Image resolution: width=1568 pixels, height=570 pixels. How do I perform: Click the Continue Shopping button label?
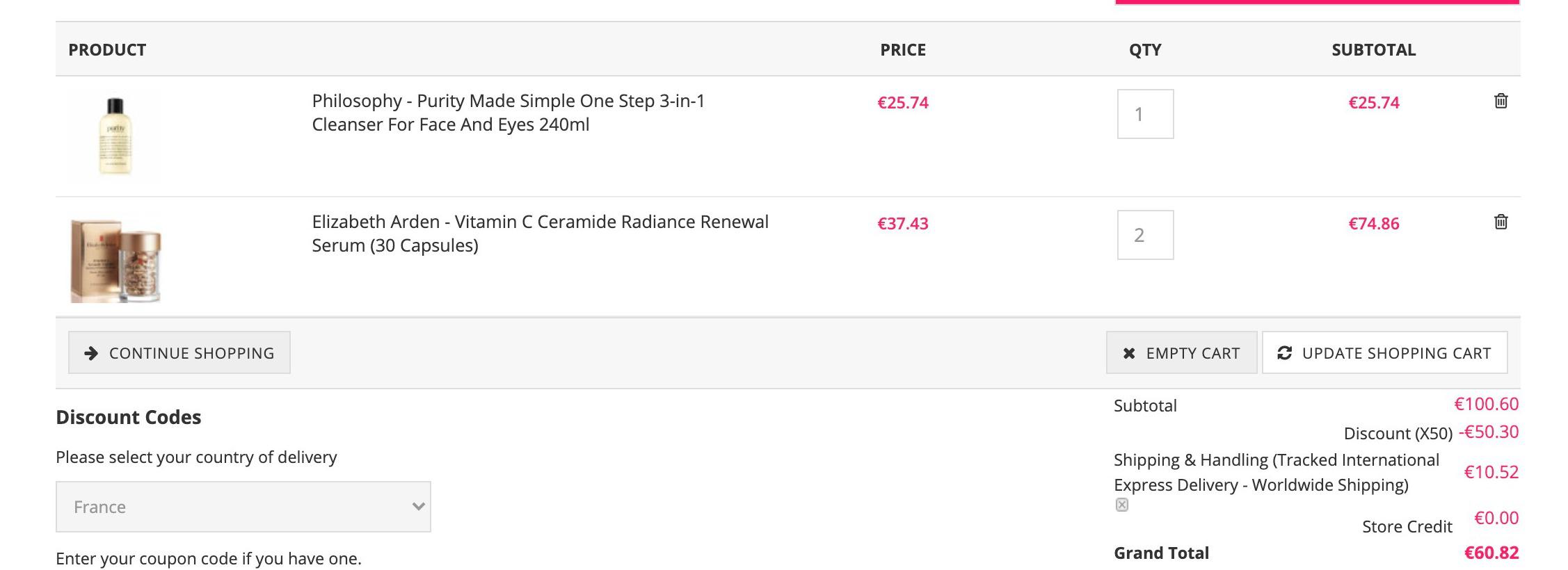point(191,353)
